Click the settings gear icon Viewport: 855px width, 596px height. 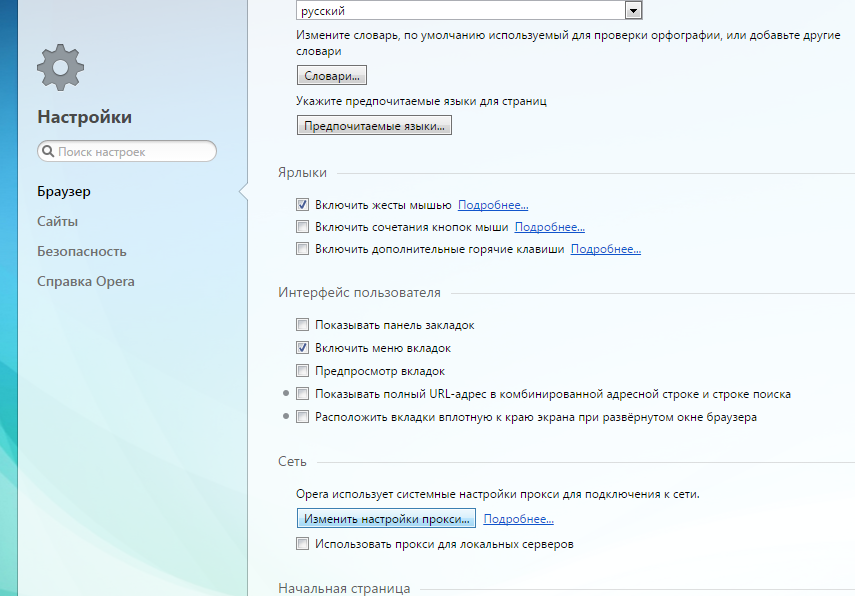[61, 67]
